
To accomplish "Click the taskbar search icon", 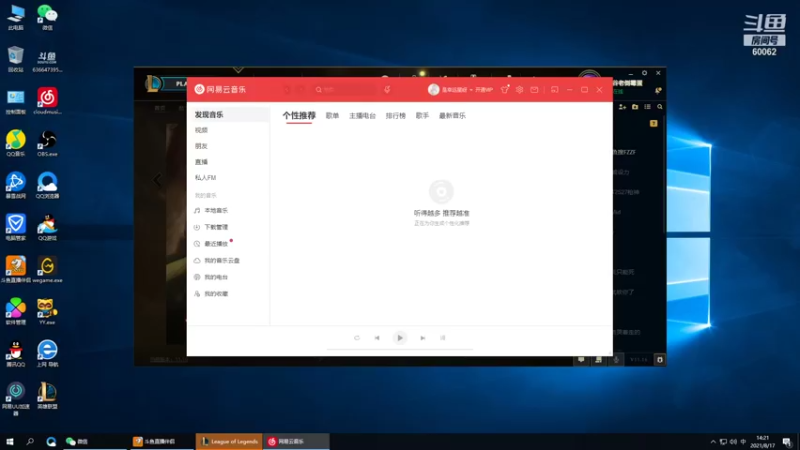I will (x=30, y=442).
